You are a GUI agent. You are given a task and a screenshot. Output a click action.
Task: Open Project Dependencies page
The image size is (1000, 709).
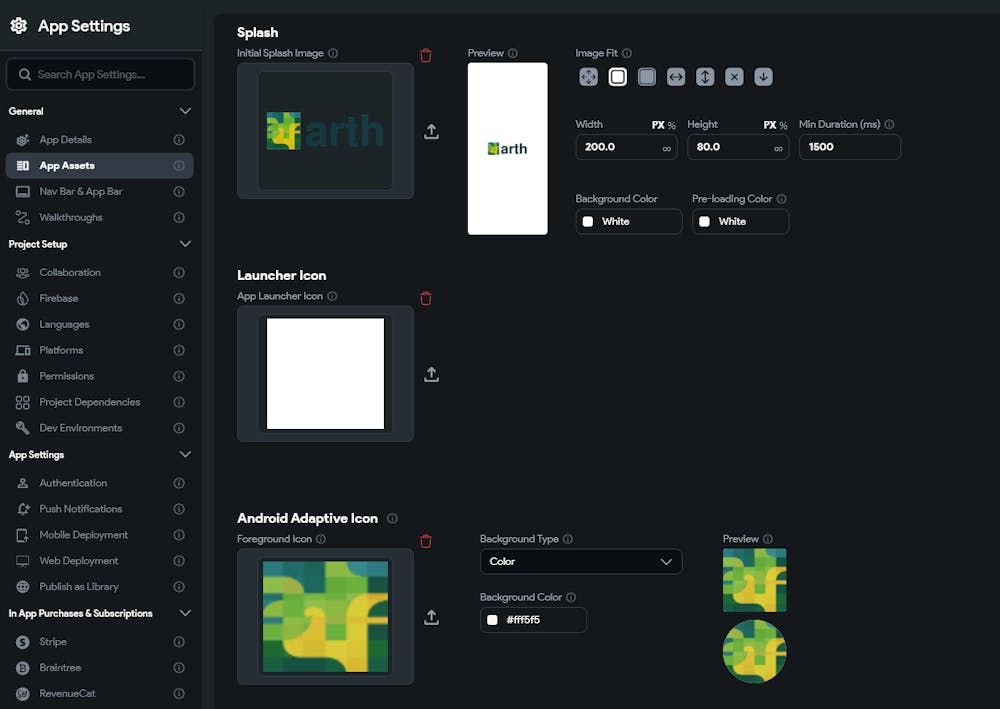[x=99, y=402]
